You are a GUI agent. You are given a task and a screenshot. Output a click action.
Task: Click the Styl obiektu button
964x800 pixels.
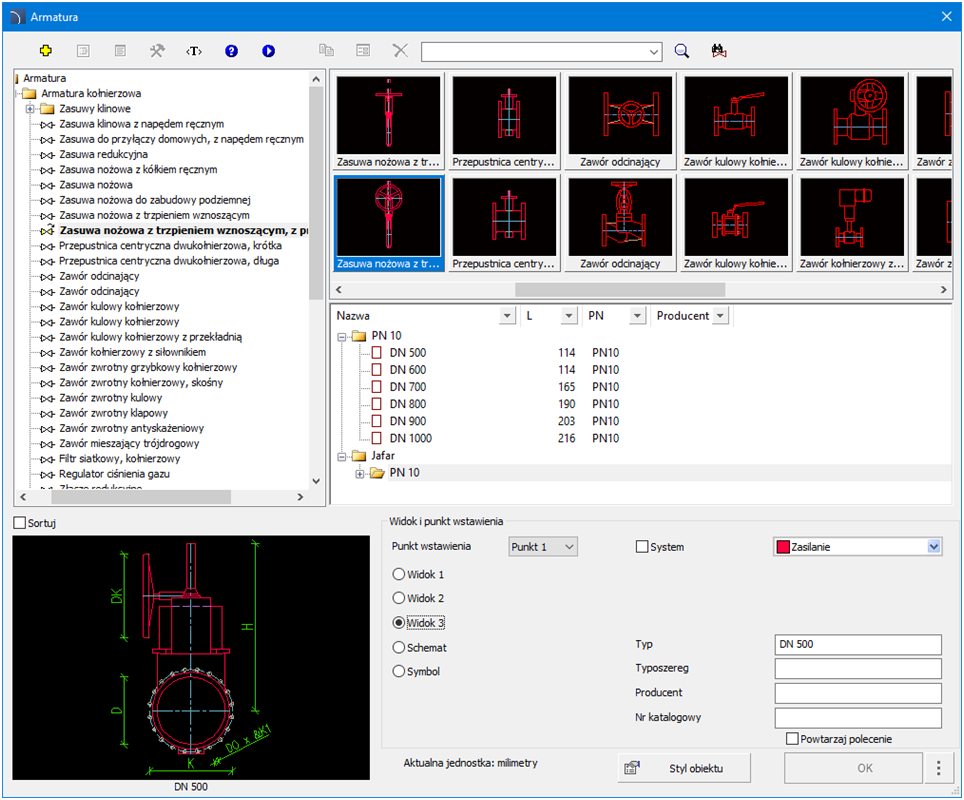tap(685, 768)
